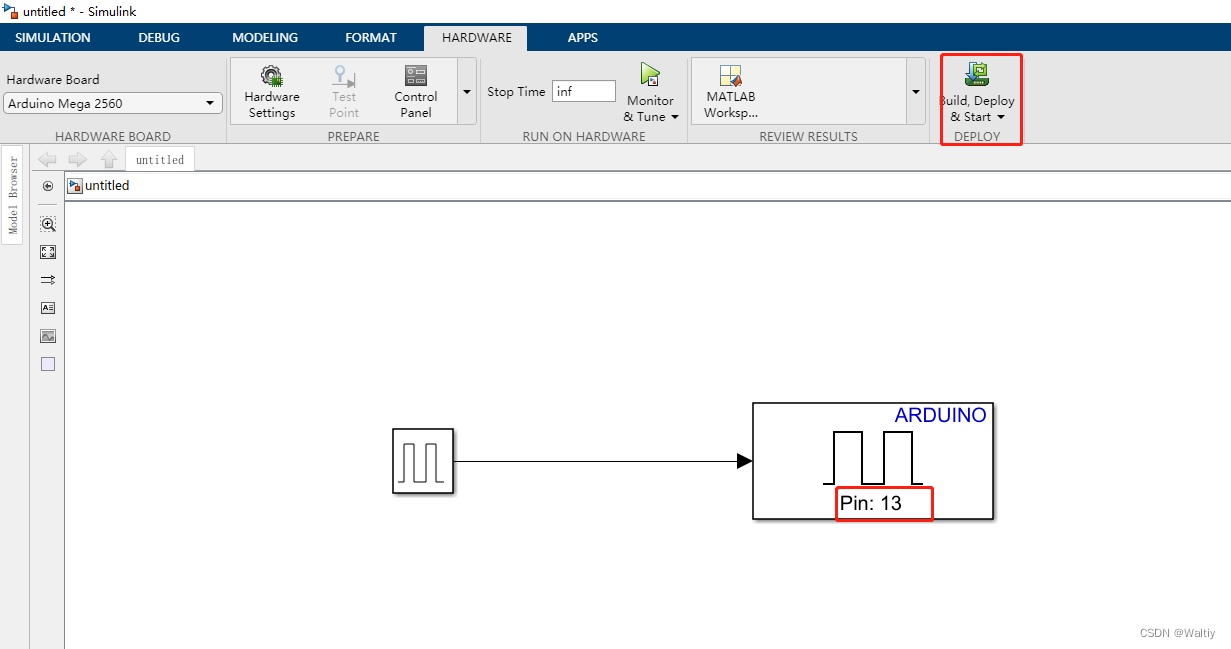Insert an image from the palette
Viewport: 1231px width, 649px height.
48,336
